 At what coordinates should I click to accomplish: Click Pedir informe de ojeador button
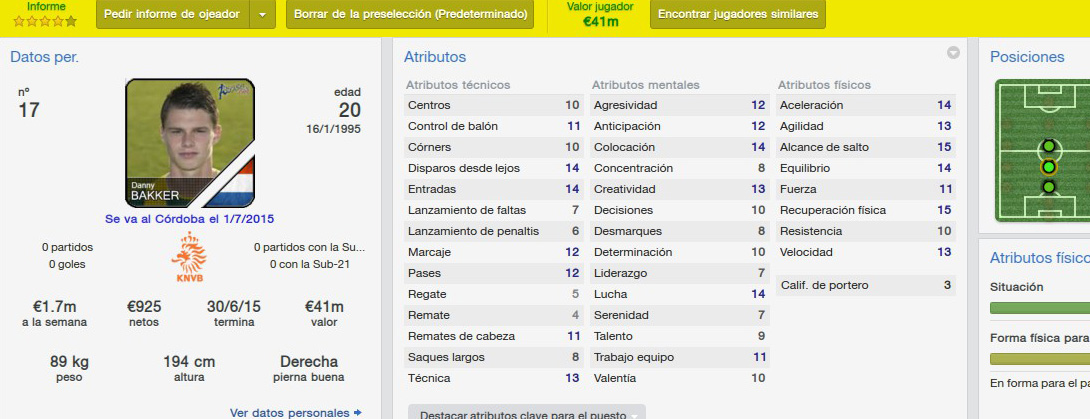point(172,14)
